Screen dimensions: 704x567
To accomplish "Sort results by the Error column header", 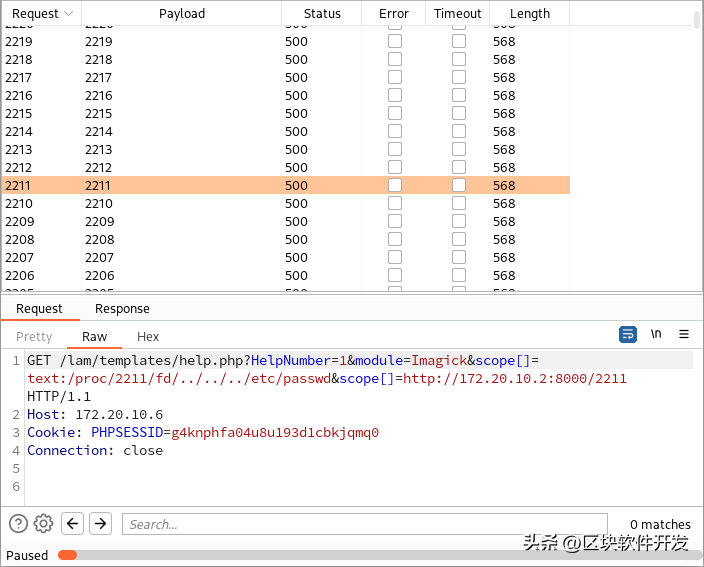I will point(394,14).
